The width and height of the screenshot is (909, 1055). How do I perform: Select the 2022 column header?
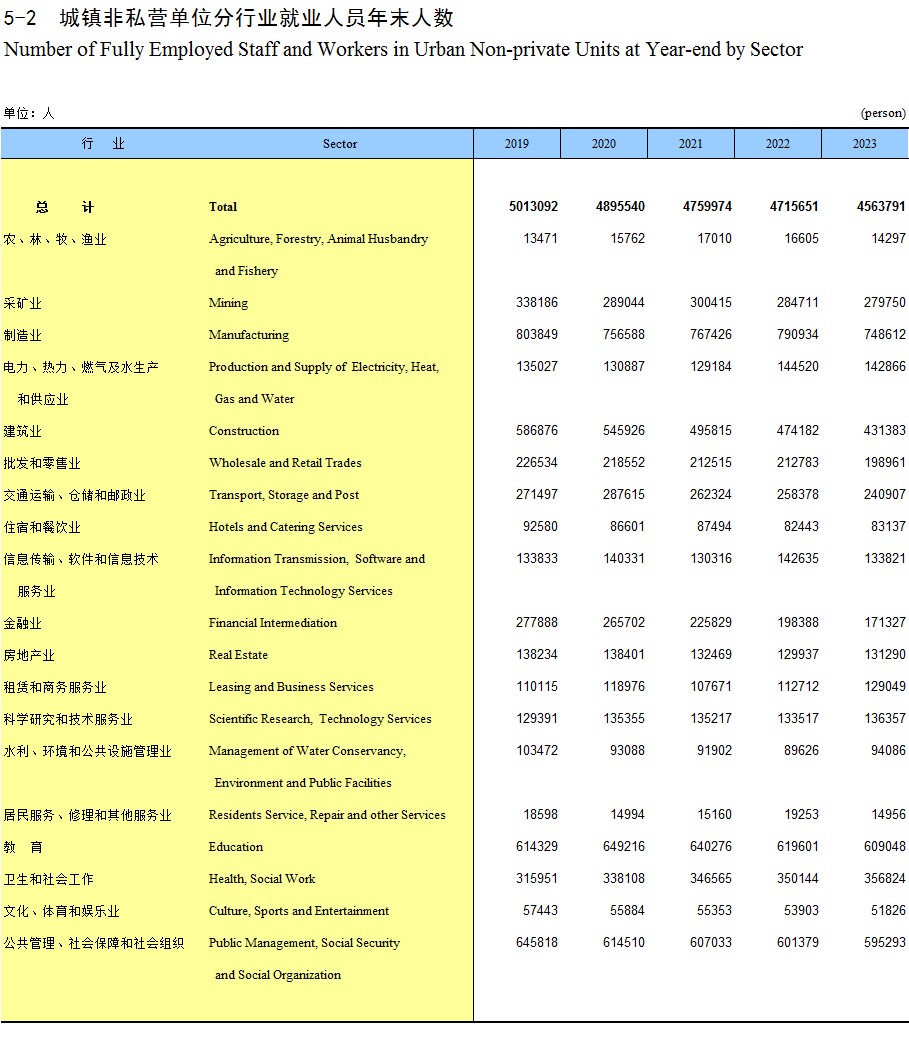click(x=778, y=143)
